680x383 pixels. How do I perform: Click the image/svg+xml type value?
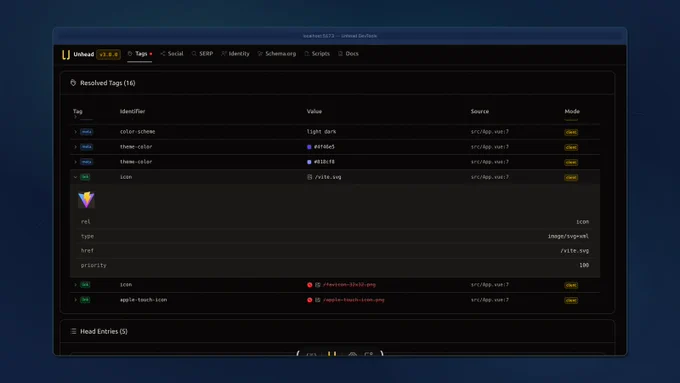coord(568,236)
